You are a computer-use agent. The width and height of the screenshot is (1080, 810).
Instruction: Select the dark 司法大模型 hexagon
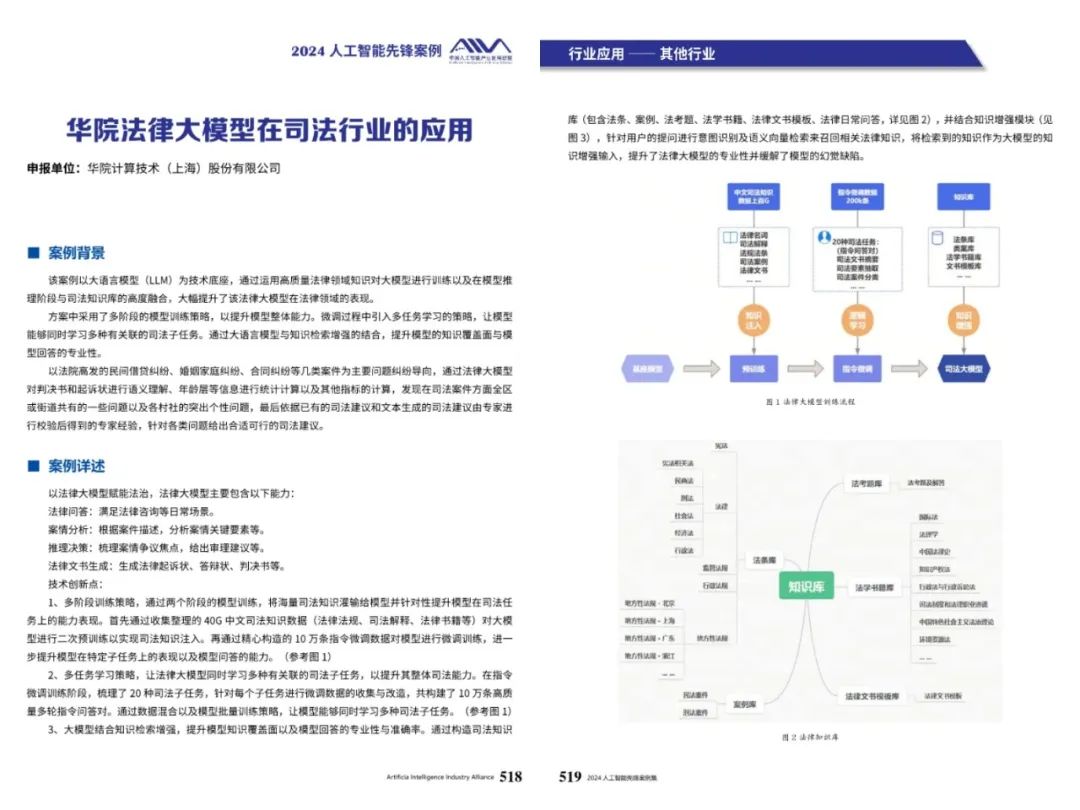[964, 368]
